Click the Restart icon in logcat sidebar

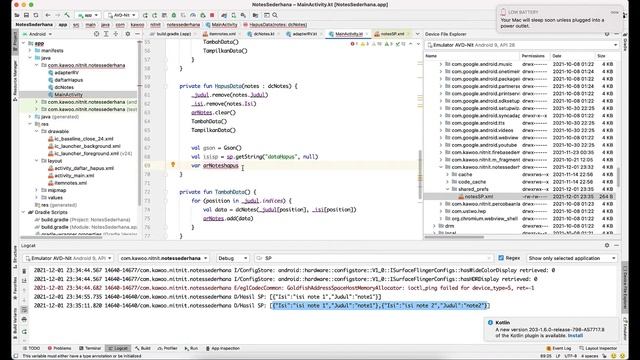click(x=24, y=331)
